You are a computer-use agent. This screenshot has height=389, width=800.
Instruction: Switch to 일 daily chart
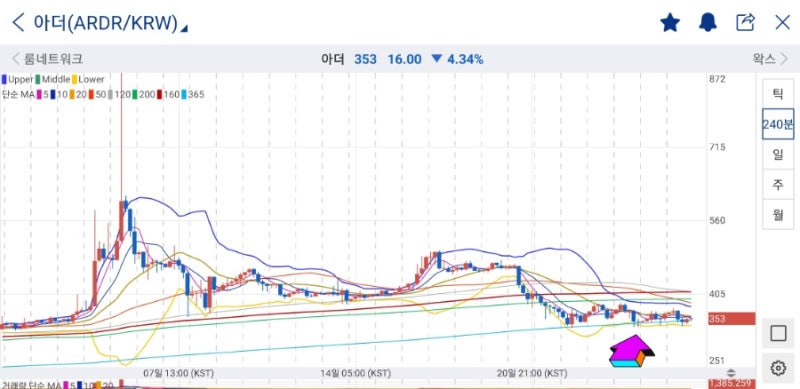click(x=778, y=154)
